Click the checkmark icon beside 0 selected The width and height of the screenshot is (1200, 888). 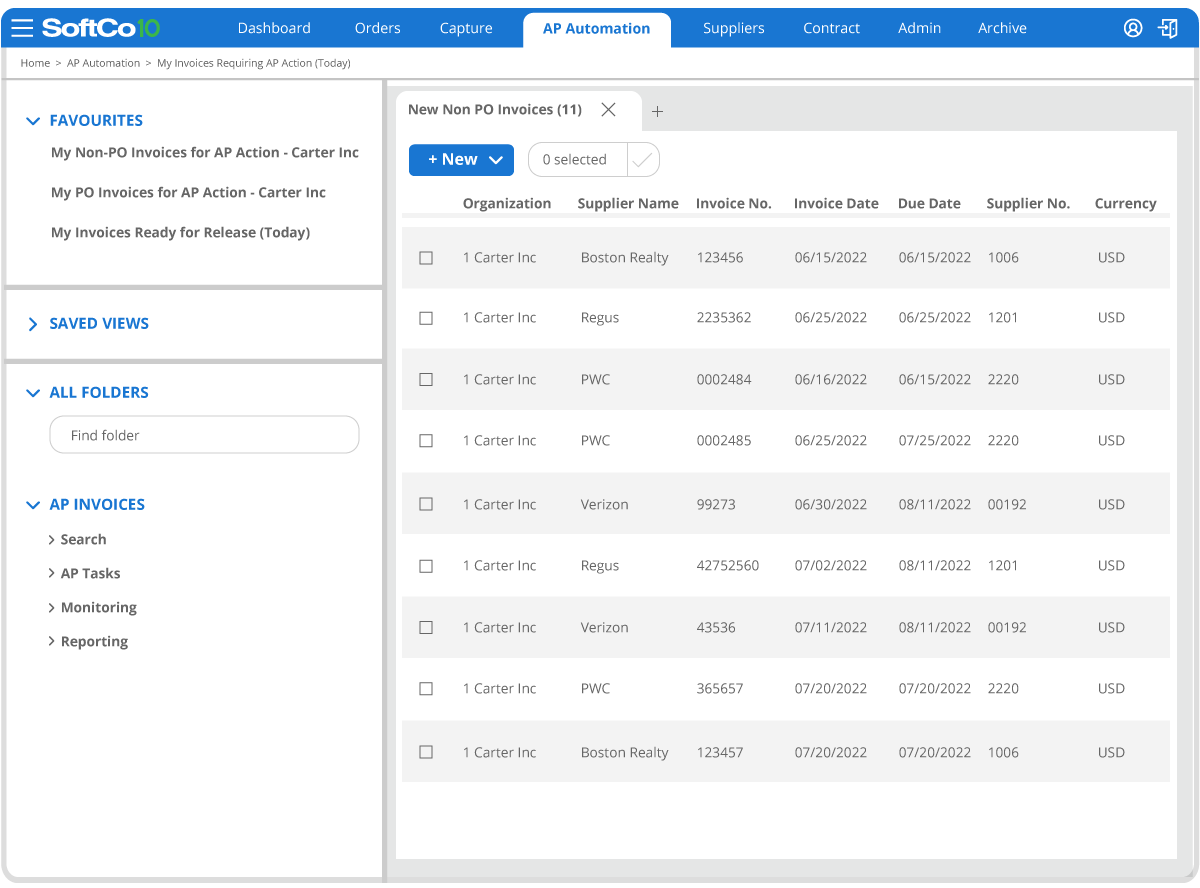(x=643, y=160)
